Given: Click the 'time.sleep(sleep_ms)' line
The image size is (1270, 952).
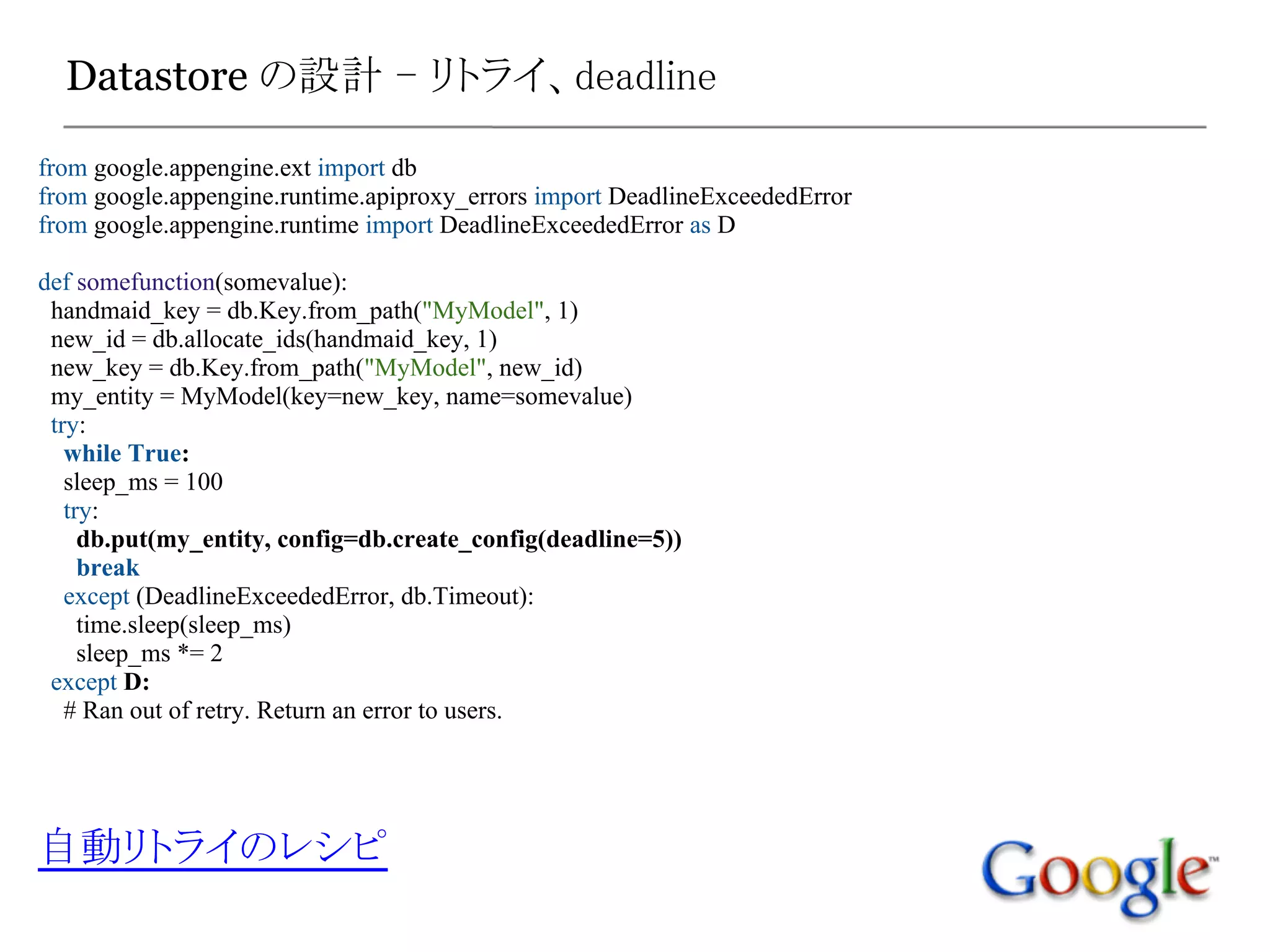Looking at the screenshot, I should (184, 625).
